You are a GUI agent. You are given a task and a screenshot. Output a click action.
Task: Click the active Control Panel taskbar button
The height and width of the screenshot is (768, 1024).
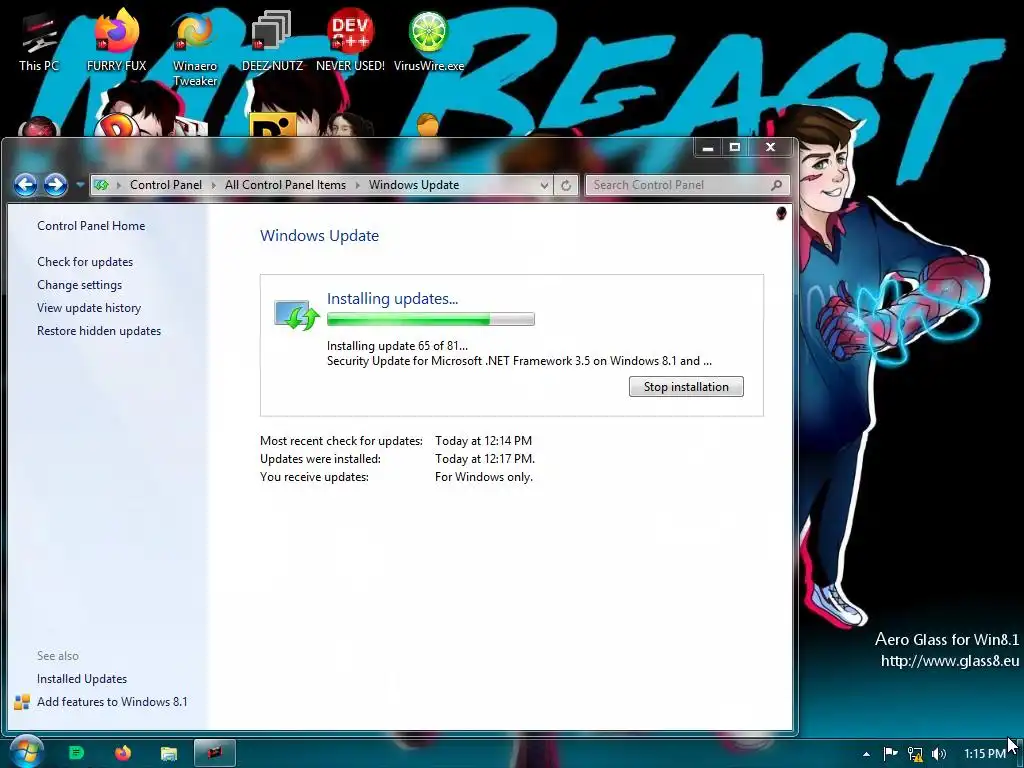[x=214, y=754]
